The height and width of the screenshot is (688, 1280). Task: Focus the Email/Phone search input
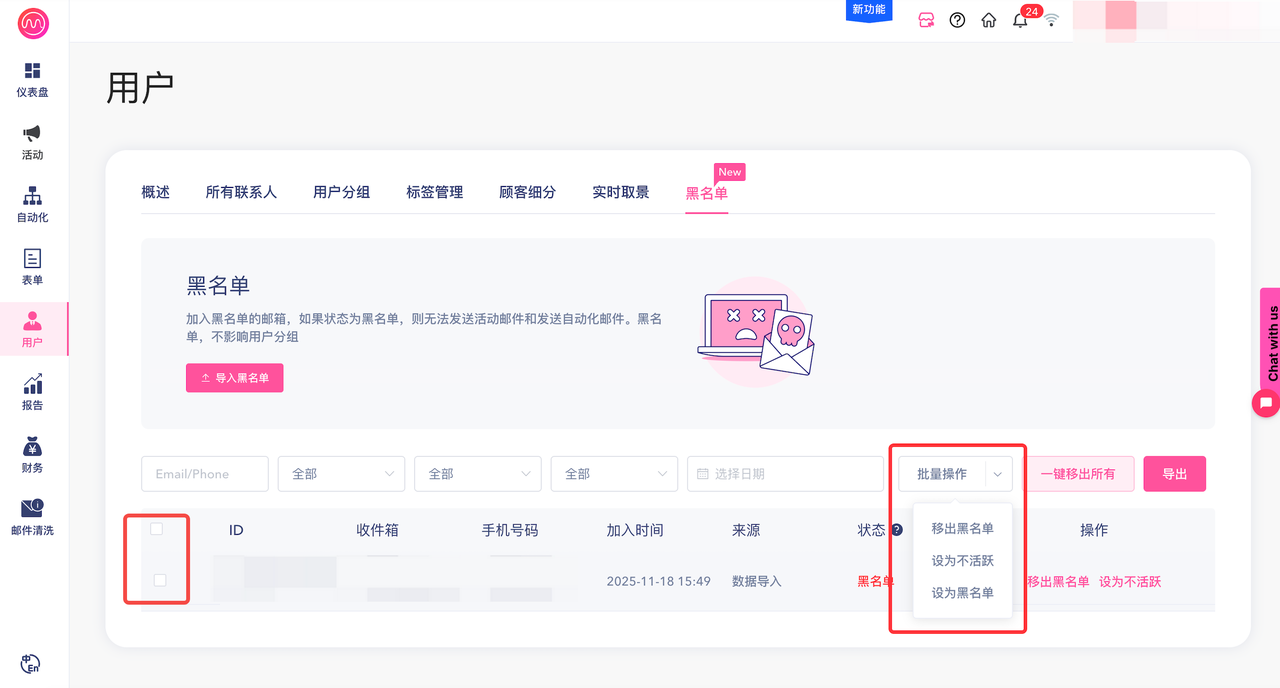pos(205,474)
